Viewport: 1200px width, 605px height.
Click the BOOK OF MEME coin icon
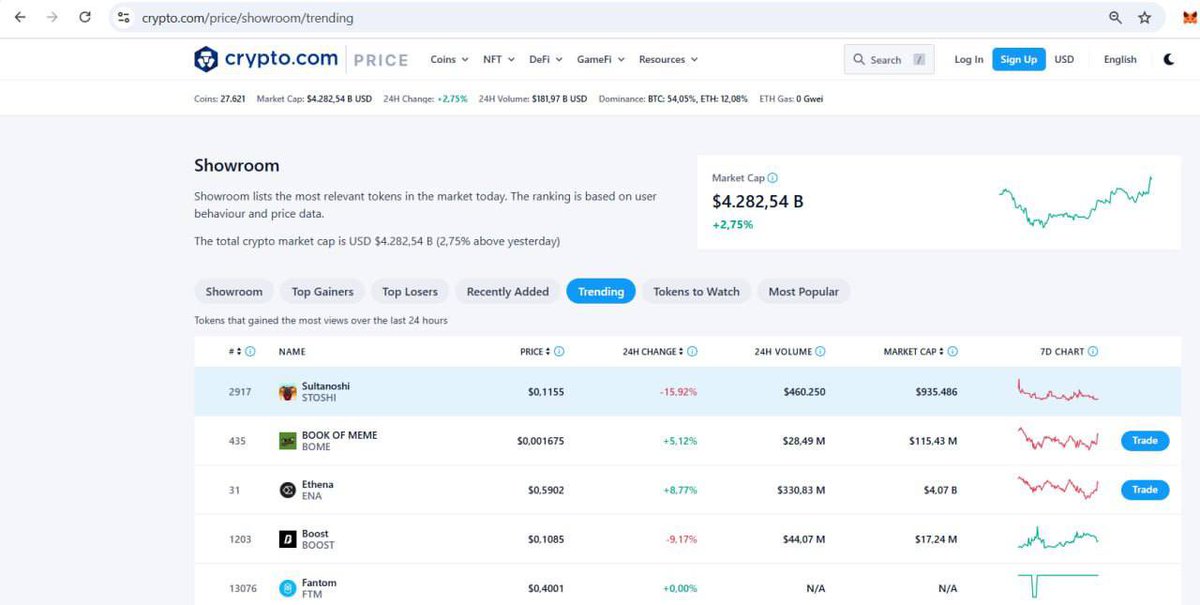pos(287,441)
